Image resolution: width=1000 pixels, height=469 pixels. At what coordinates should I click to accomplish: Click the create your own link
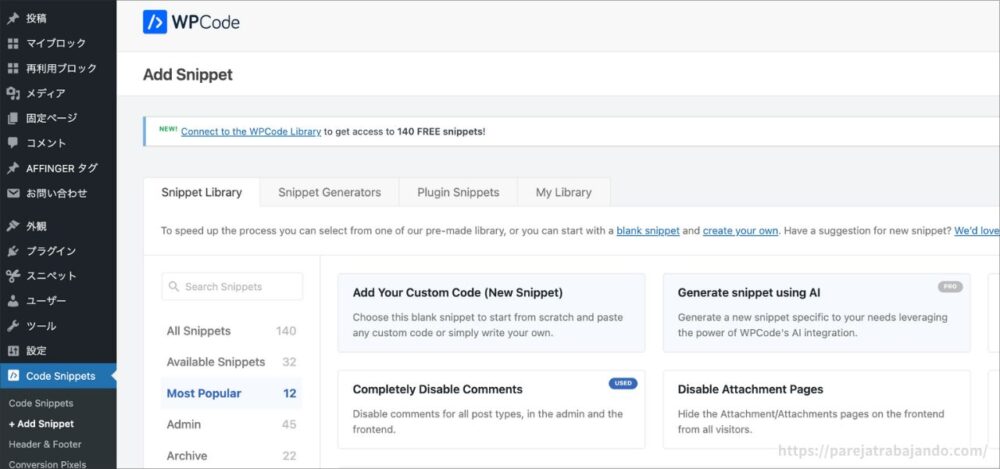740,231
